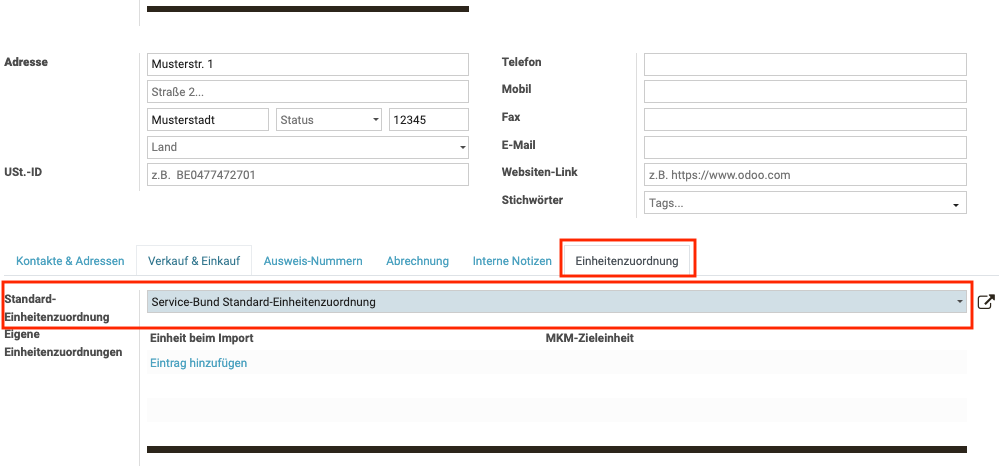Go to the Abrechnung tab
Viewport: 1002px width, 470px height.
click(417, 261)
